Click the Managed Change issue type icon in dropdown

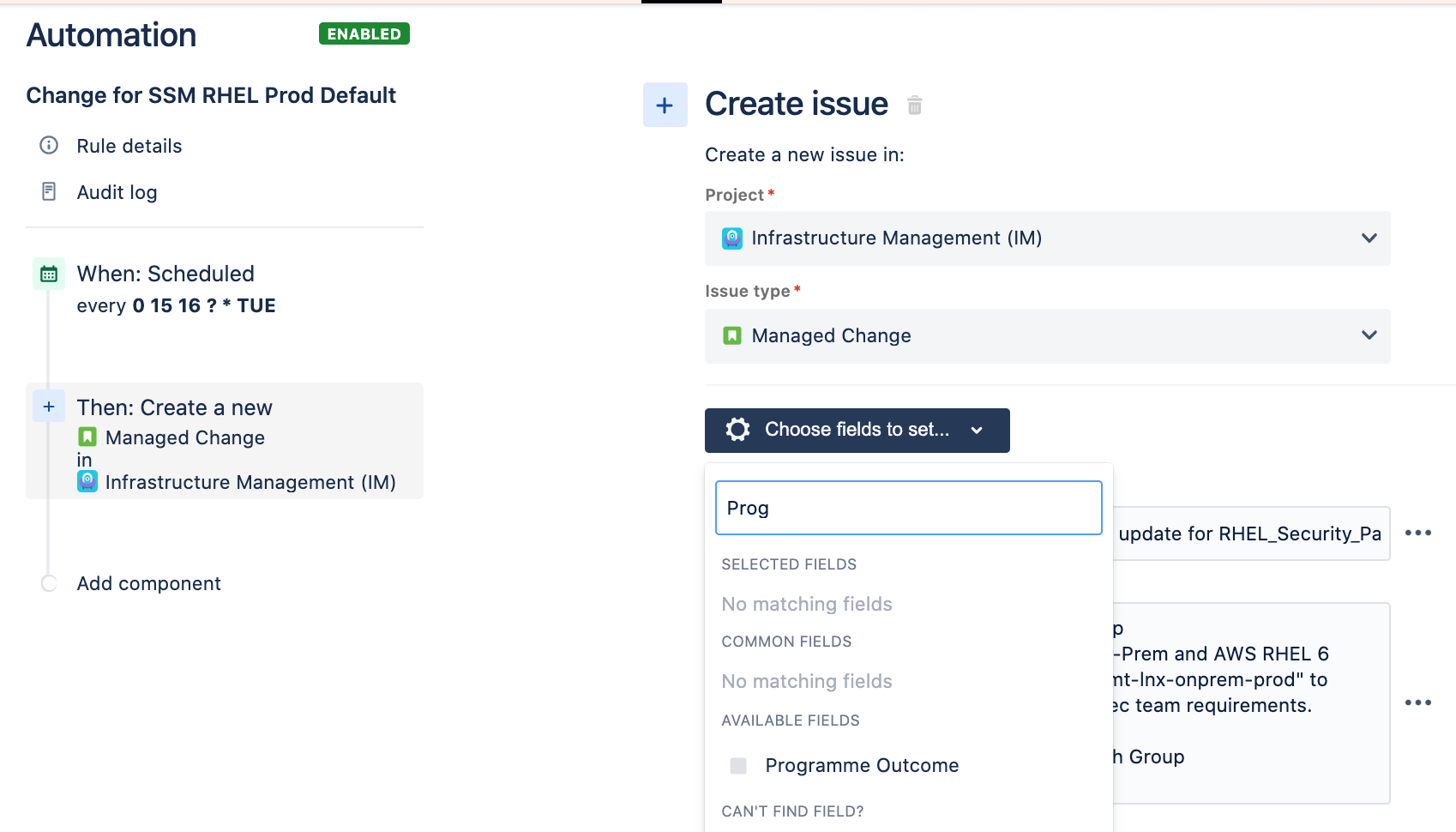pyautogui.click(x=732, y=335)
